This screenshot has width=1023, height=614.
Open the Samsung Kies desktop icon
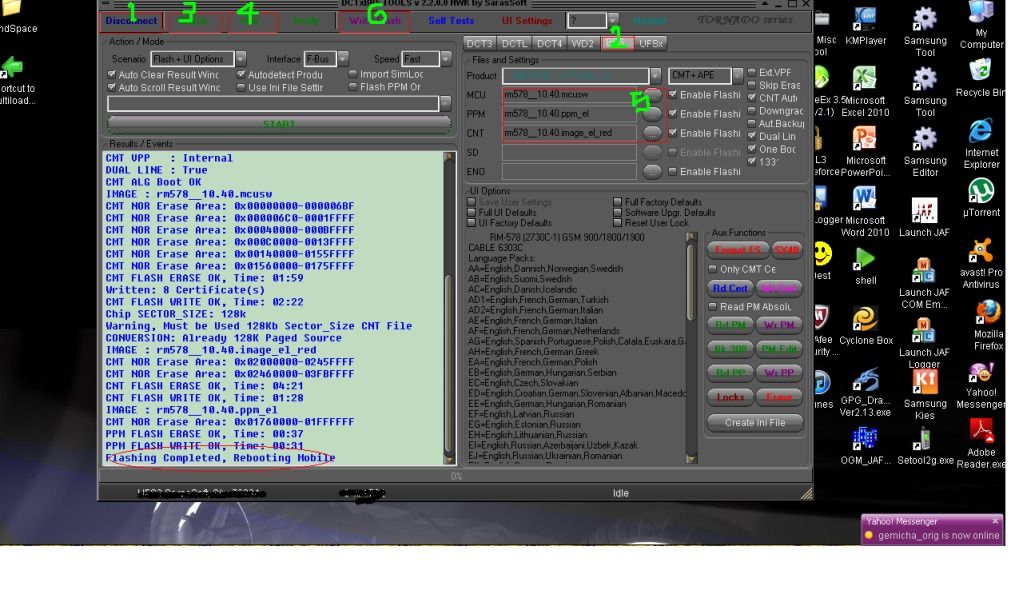click(x=924, y=394)
